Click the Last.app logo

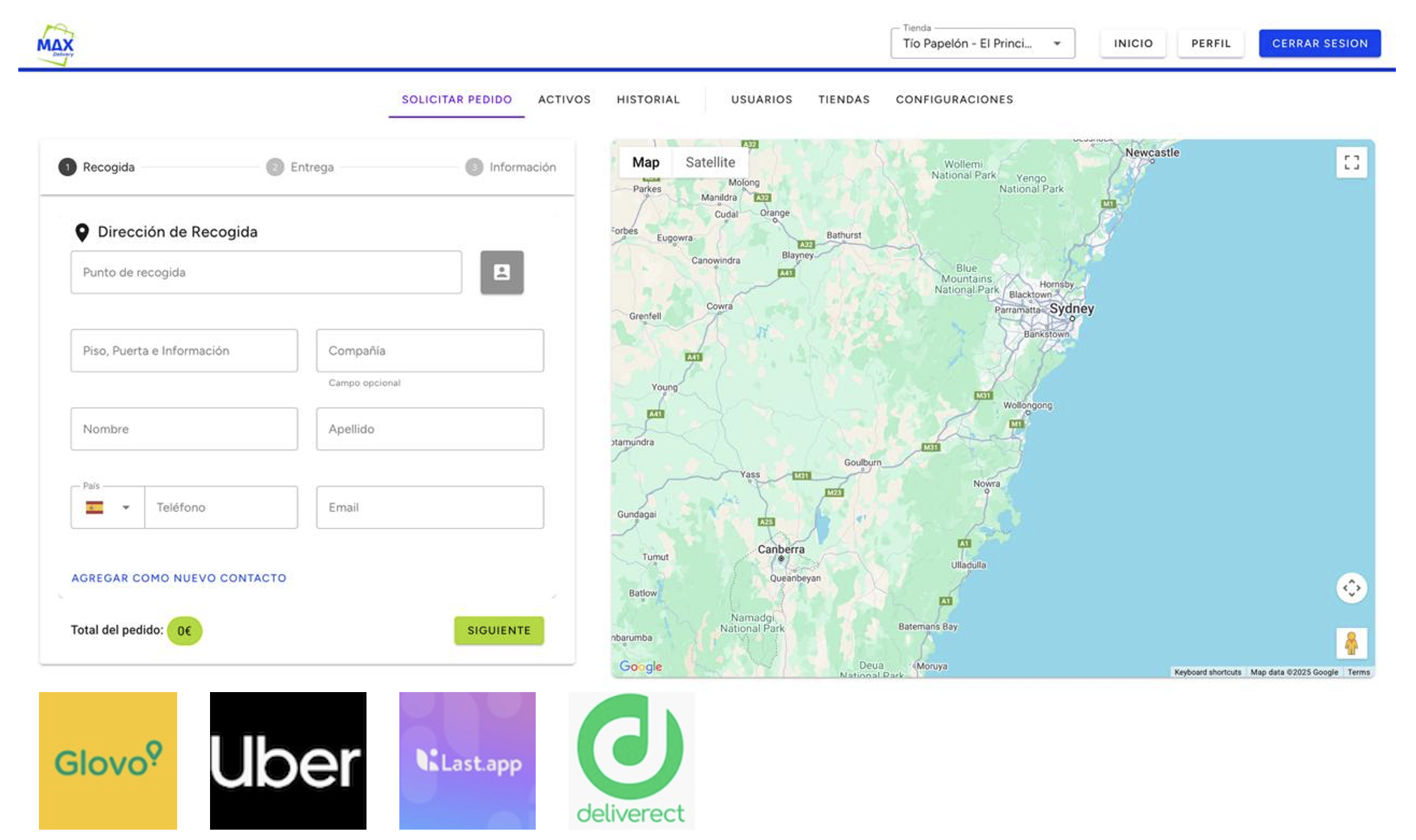(x=467, y=760)
